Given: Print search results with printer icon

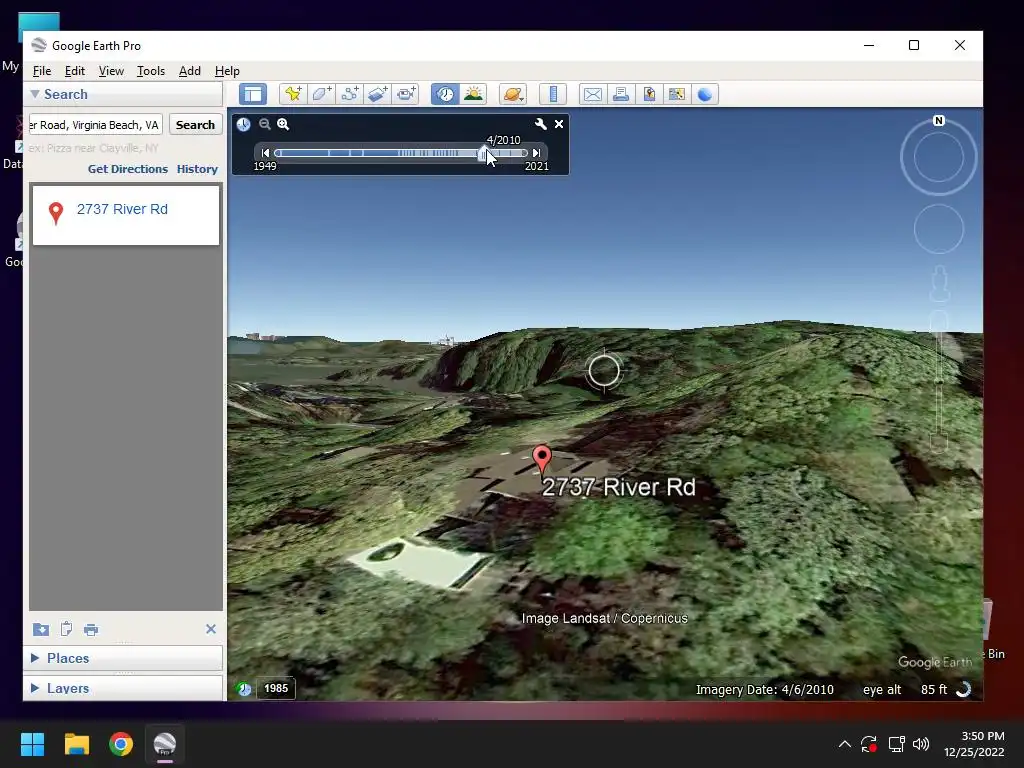Looking at the screenshot, I should click(x=91, y=629).
